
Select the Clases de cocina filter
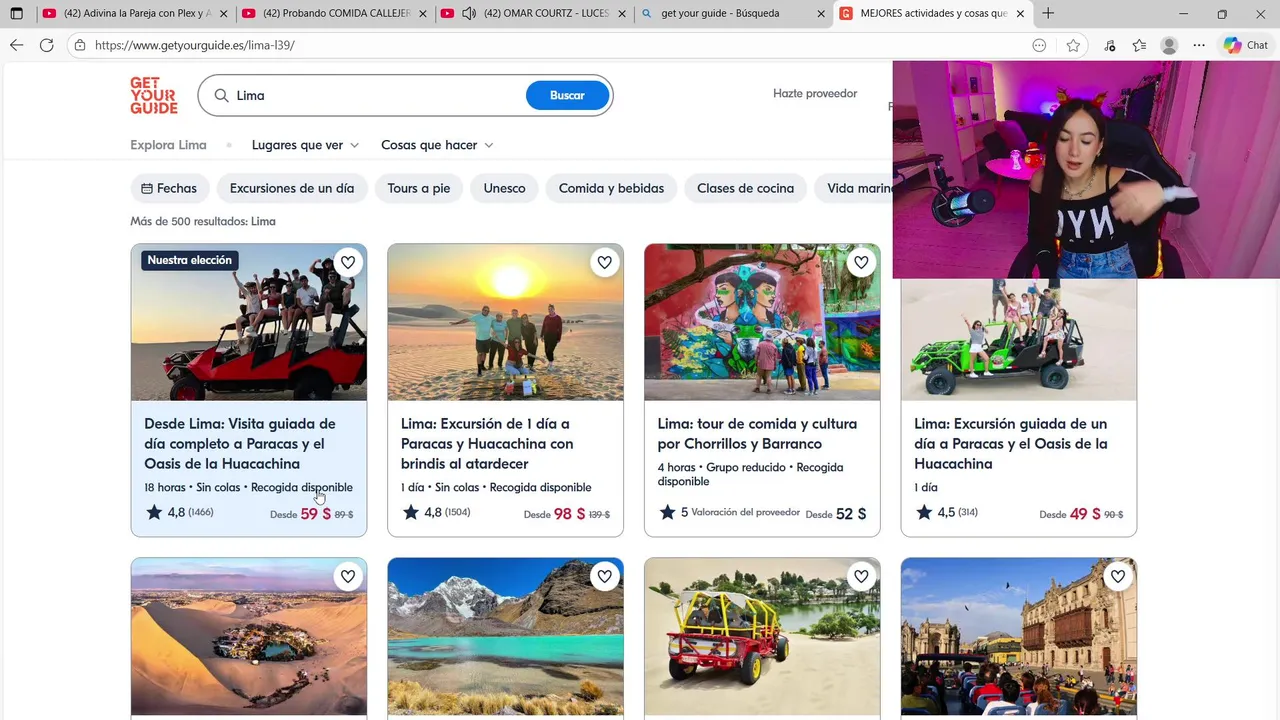[x=745, y=188]
